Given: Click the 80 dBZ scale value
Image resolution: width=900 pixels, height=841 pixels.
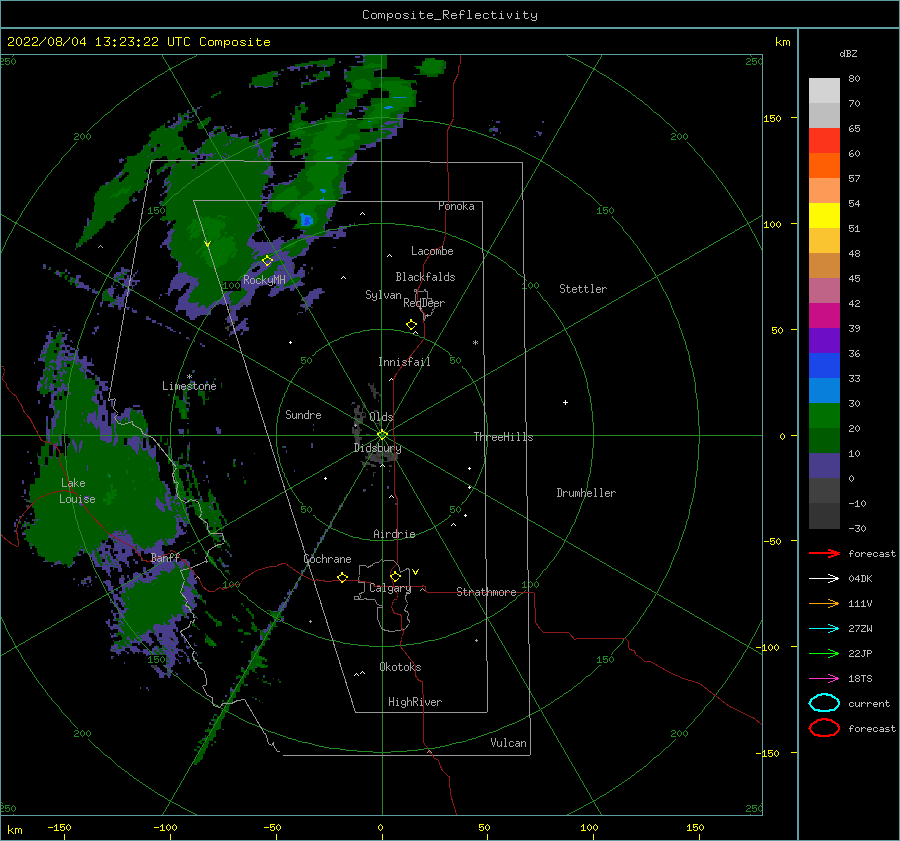Looking at the screenshot, I should click(854, 79).
